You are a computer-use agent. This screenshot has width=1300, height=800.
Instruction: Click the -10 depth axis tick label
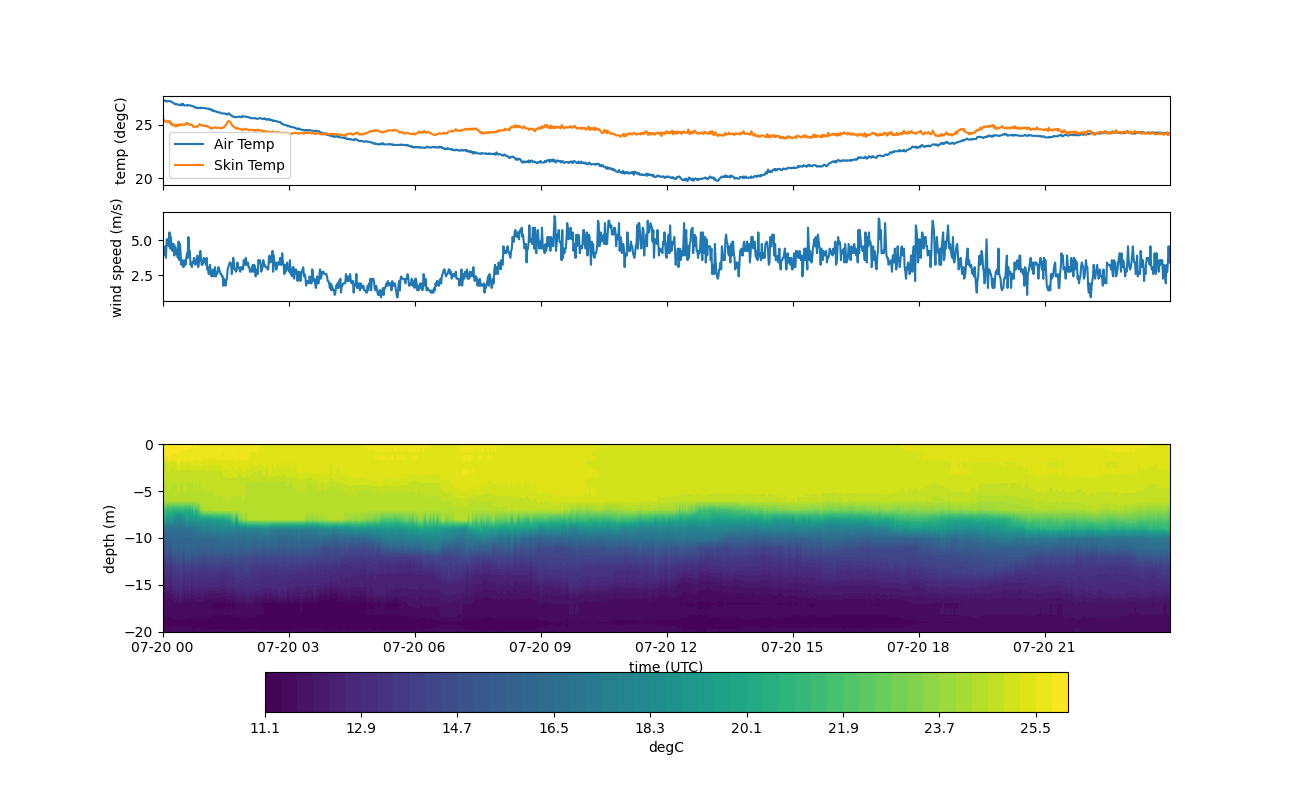tap(140, 538)
